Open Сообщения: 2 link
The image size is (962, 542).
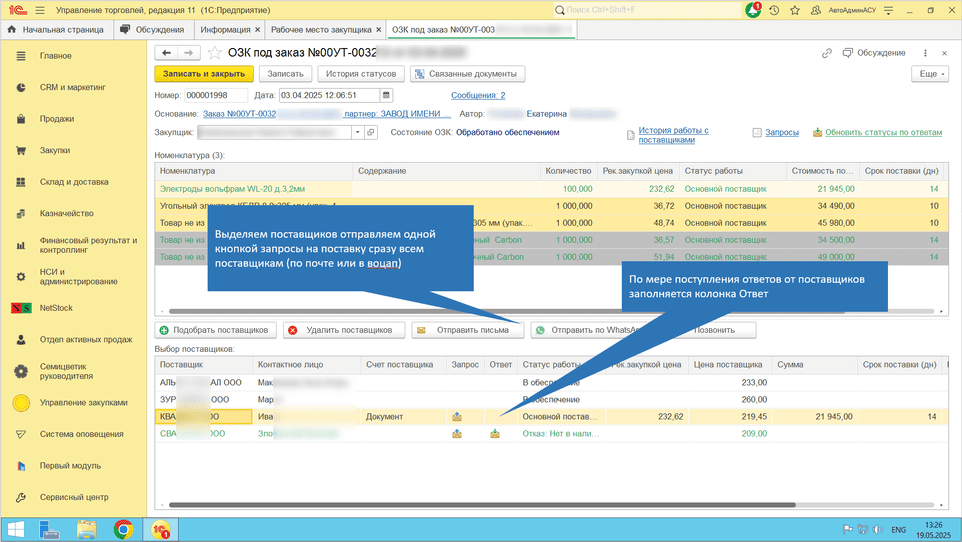pyautogui.click(x=478, y=95)
